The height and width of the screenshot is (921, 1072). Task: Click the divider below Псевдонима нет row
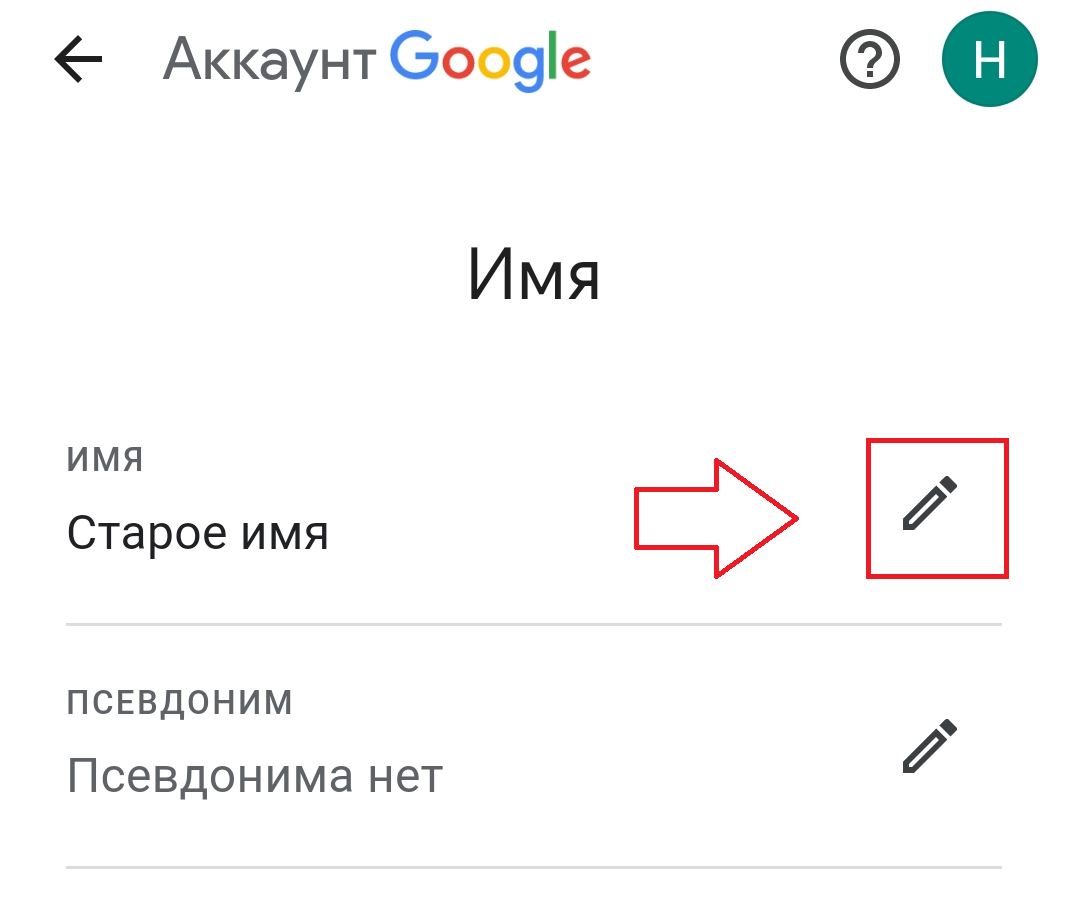[x=534, y=868]
